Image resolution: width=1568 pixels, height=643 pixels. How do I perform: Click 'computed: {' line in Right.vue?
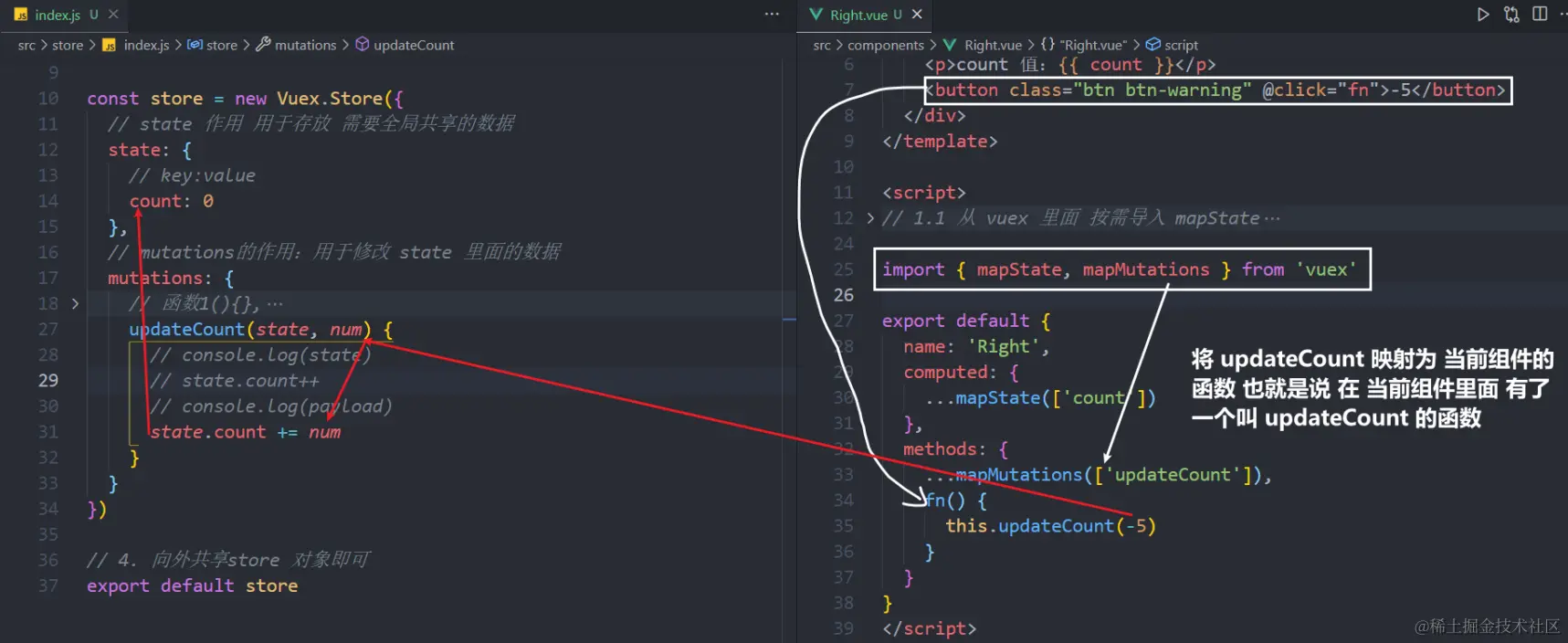(x=961, y=373)
